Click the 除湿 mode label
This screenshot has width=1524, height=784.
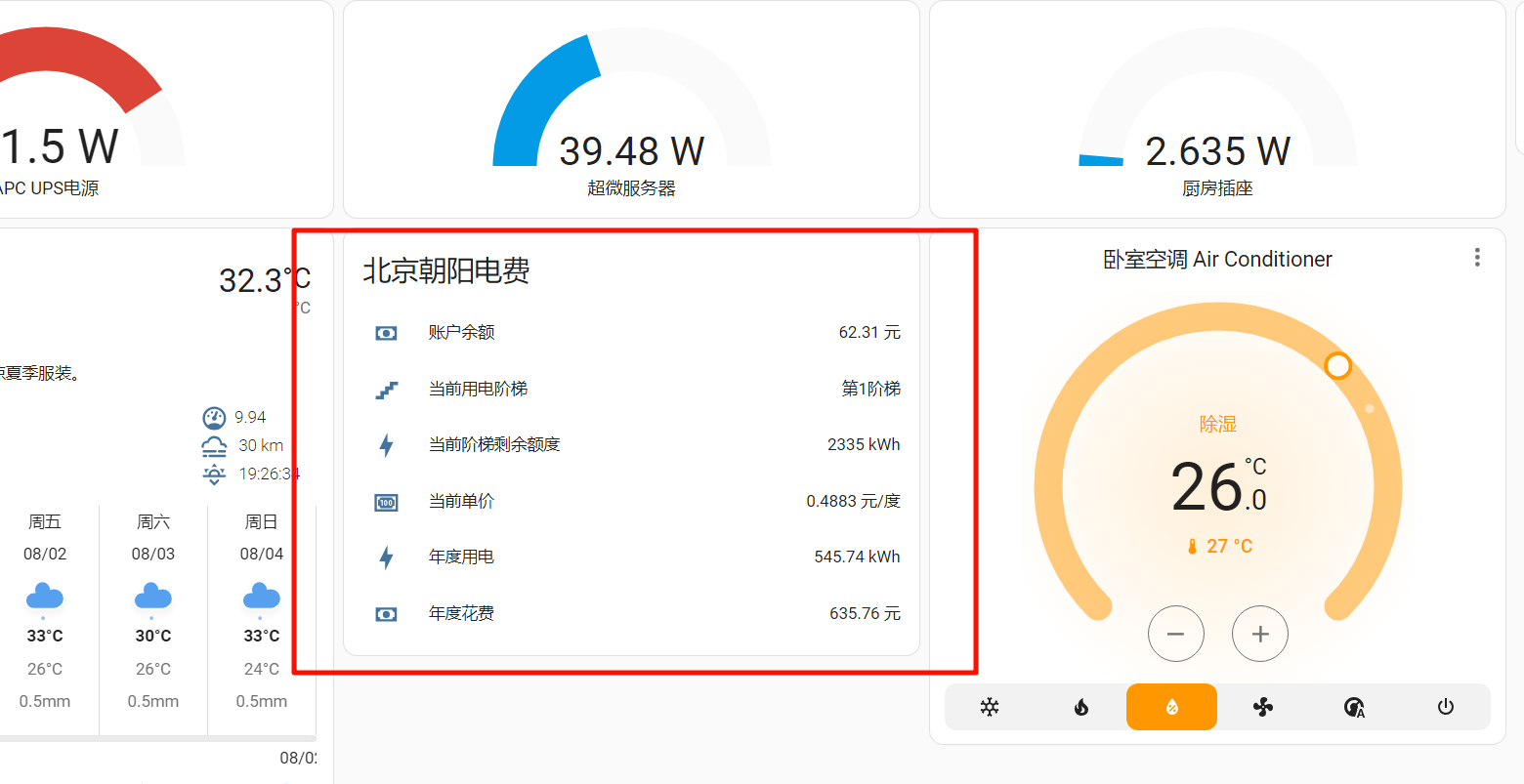point(1218,424)
